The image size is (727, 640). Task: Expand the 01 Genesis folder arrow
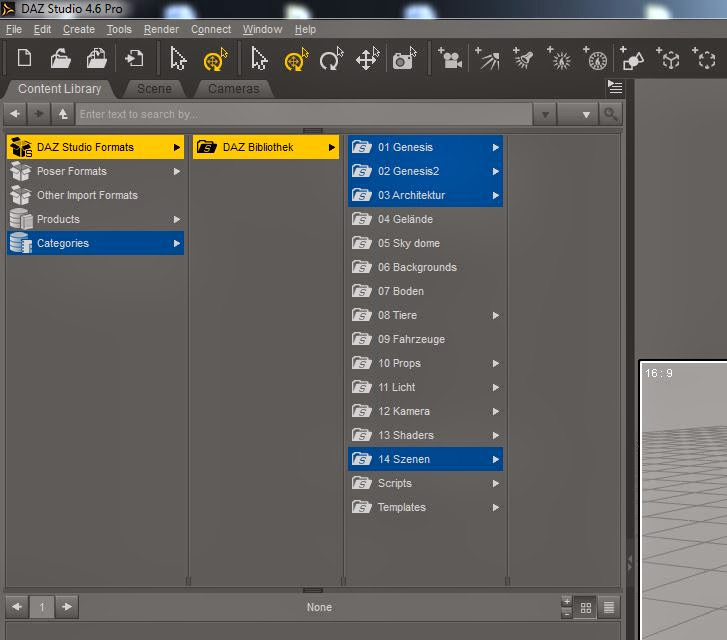click(495, 147)
